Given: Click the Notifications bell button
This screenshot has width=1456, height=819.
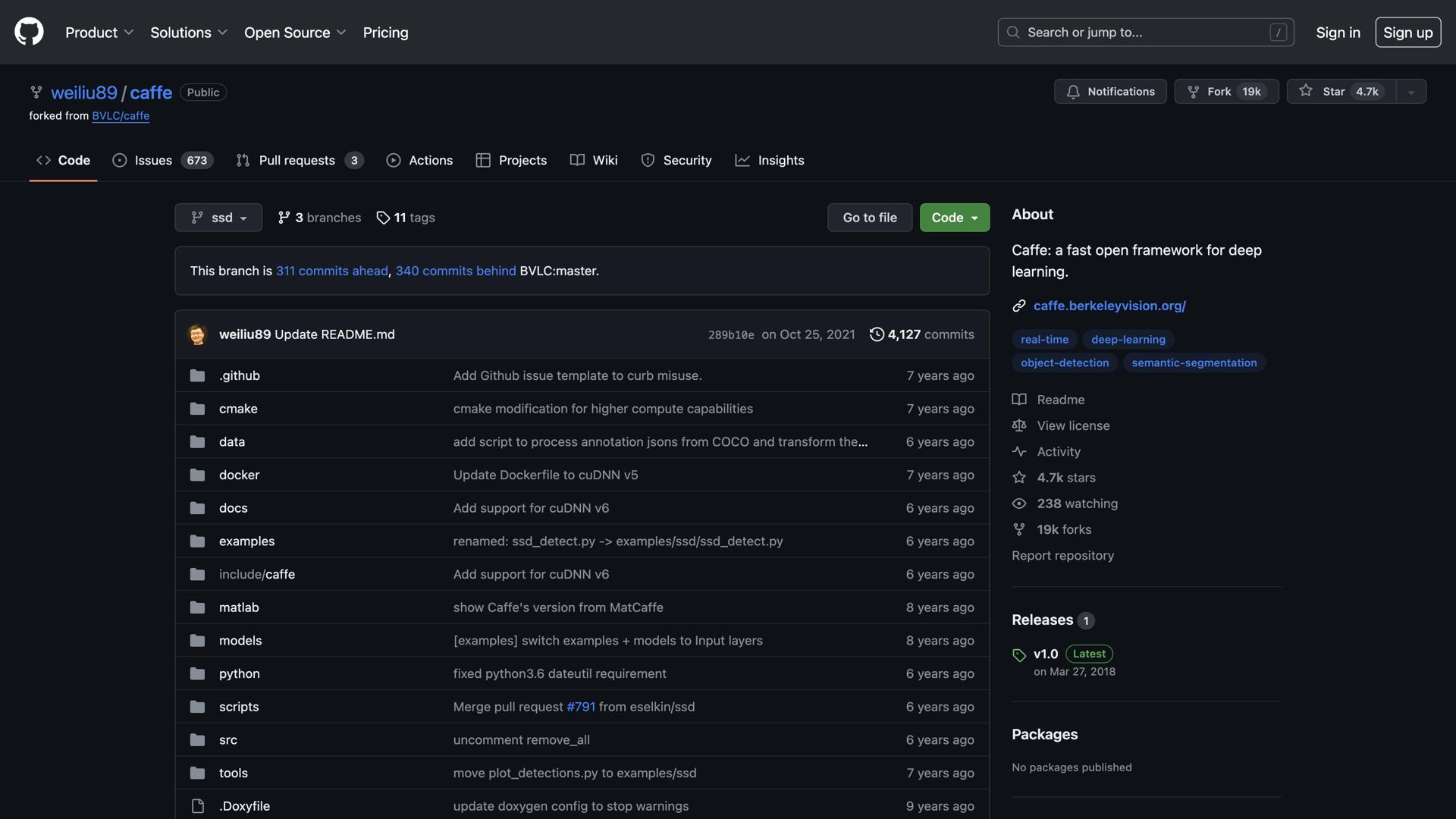Looking at the screenshot, I should pyautogui.click(x=1109, y=92).
